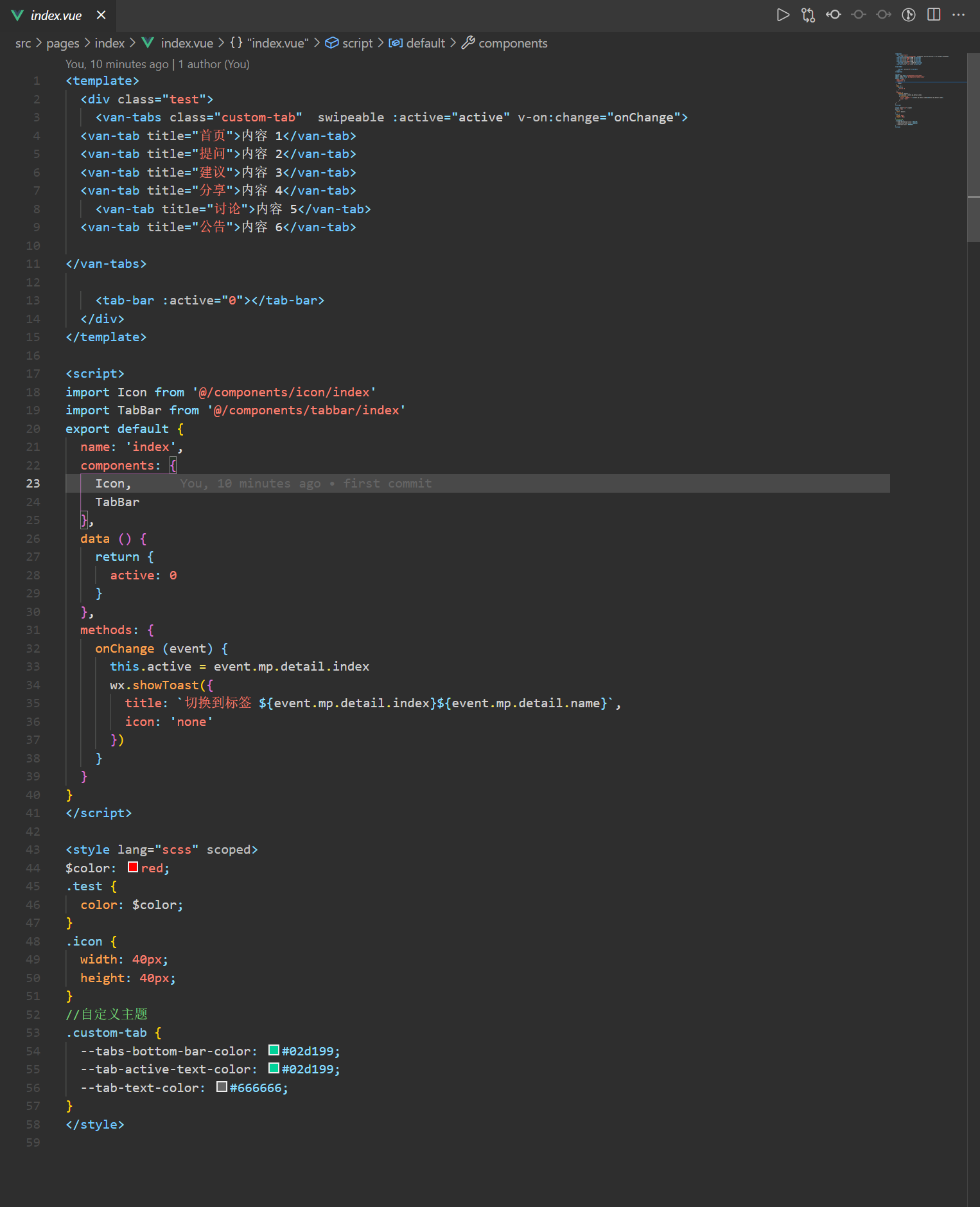This screenshot has width=980, height=1207.
Task: Click the "active: 0" property
Action: (x=143, y=576)
